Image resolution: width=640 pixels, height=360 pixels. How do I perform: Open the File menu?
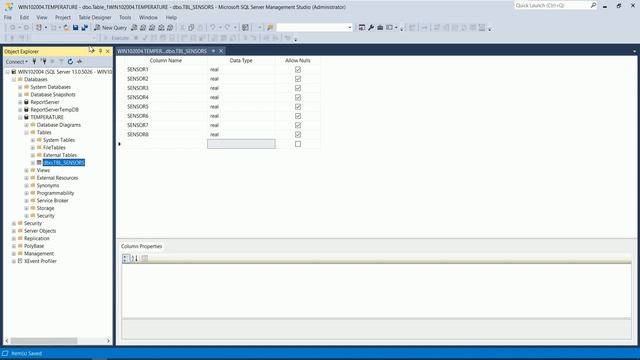[x=8, y=18]
